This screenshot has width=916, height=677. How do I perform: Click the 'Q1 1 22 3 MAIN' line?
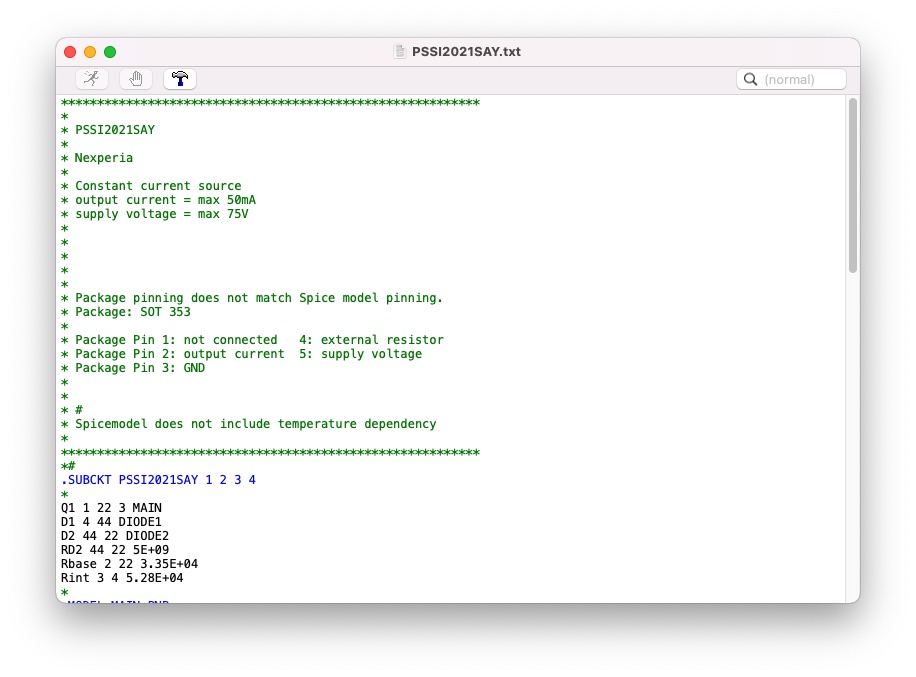[x=111, y=508]
